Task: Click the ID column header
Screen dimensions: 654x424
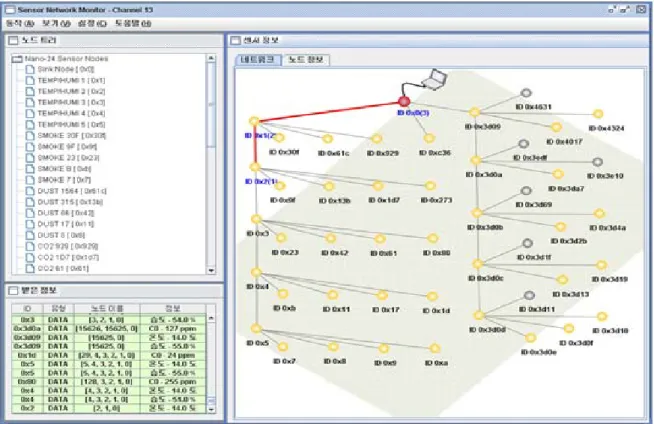Action: pos(27,309)
